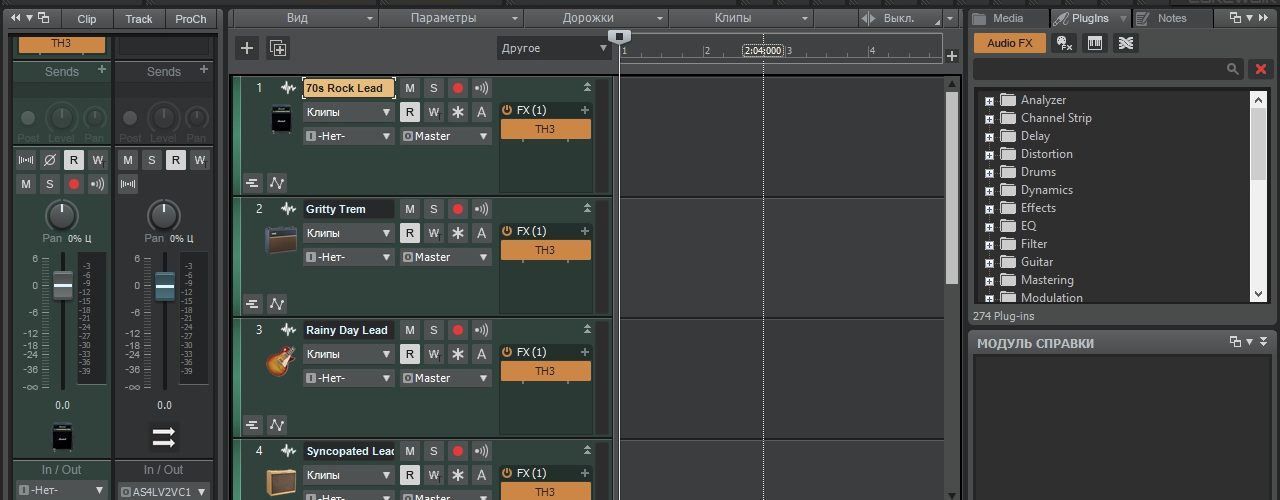Click the volume fader on first channel strip

point(63,287)
